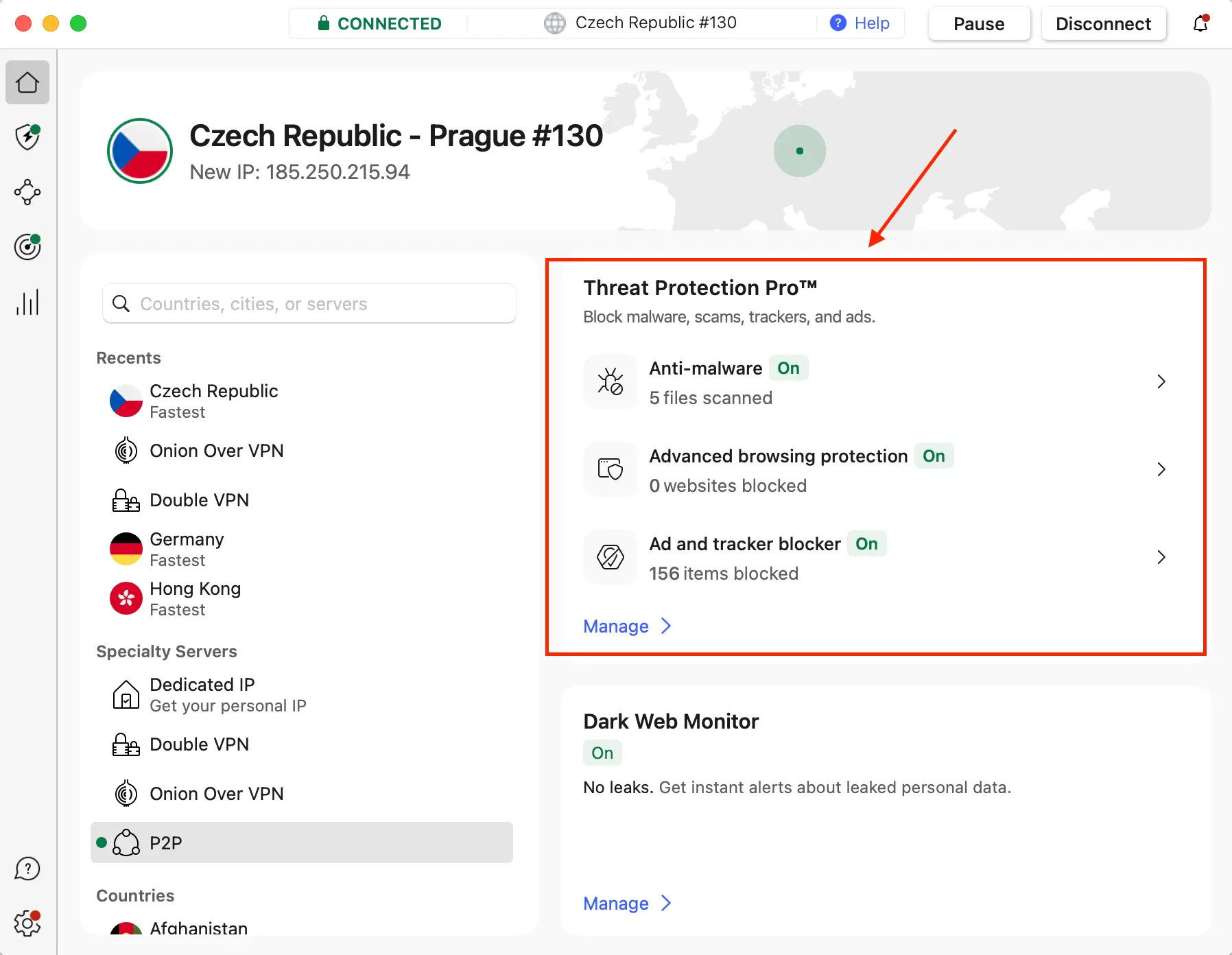This screenshot has height=955, width=1232.
Task: Click the countries search field
Action: (x=309, y=304)
